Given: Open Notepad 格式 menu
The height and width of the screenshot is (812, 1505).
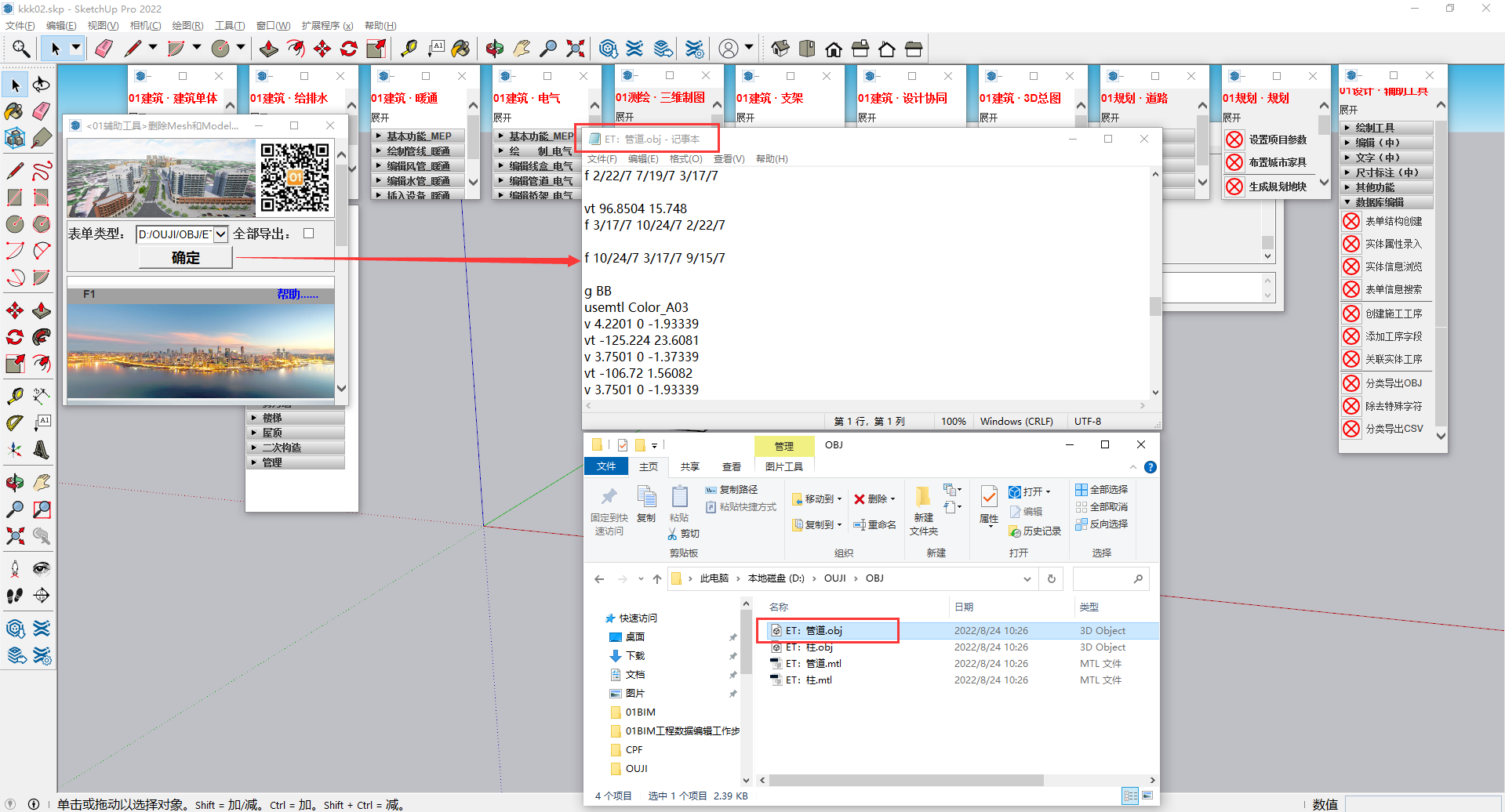Looking at the screenshot, I should click(x=685, y=159).
